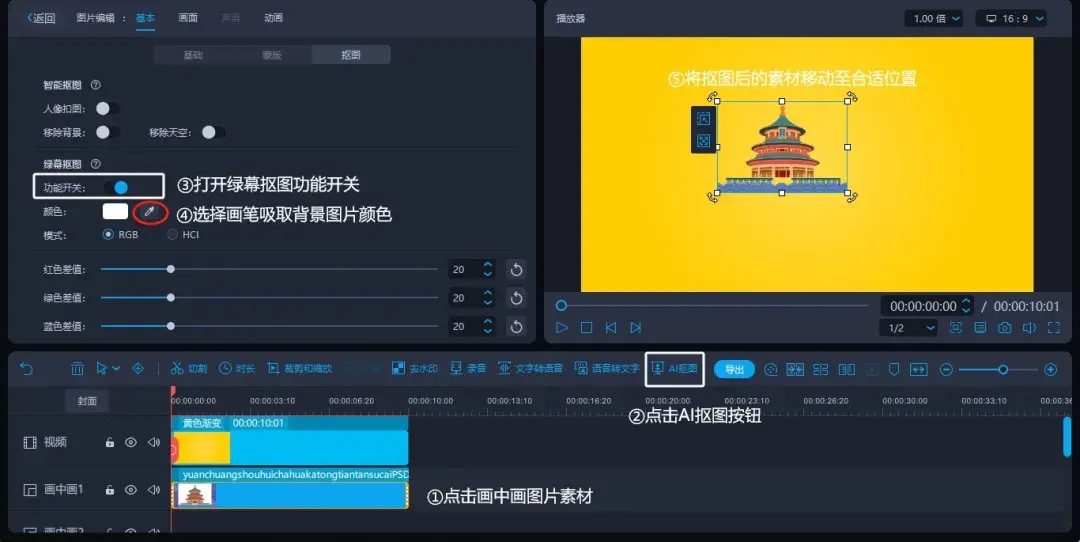Click the keyframe diamond icon
The height and width of the screenshot is (542, 1080).
click(138, 368)
